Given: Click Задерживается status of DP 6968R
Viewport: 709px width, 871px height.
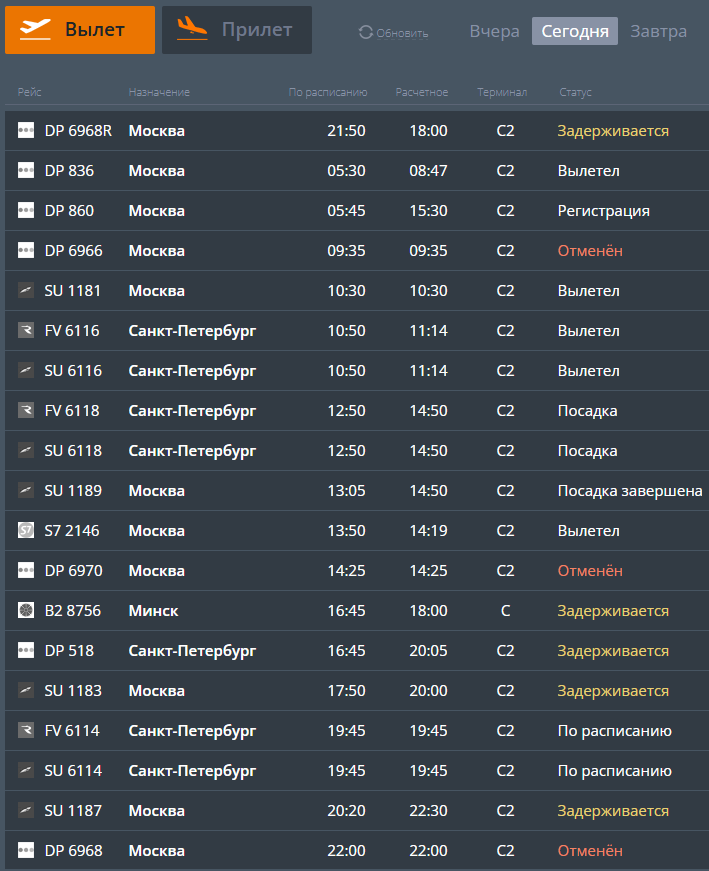Looking at the screenshot, I should tap(613, 131).
